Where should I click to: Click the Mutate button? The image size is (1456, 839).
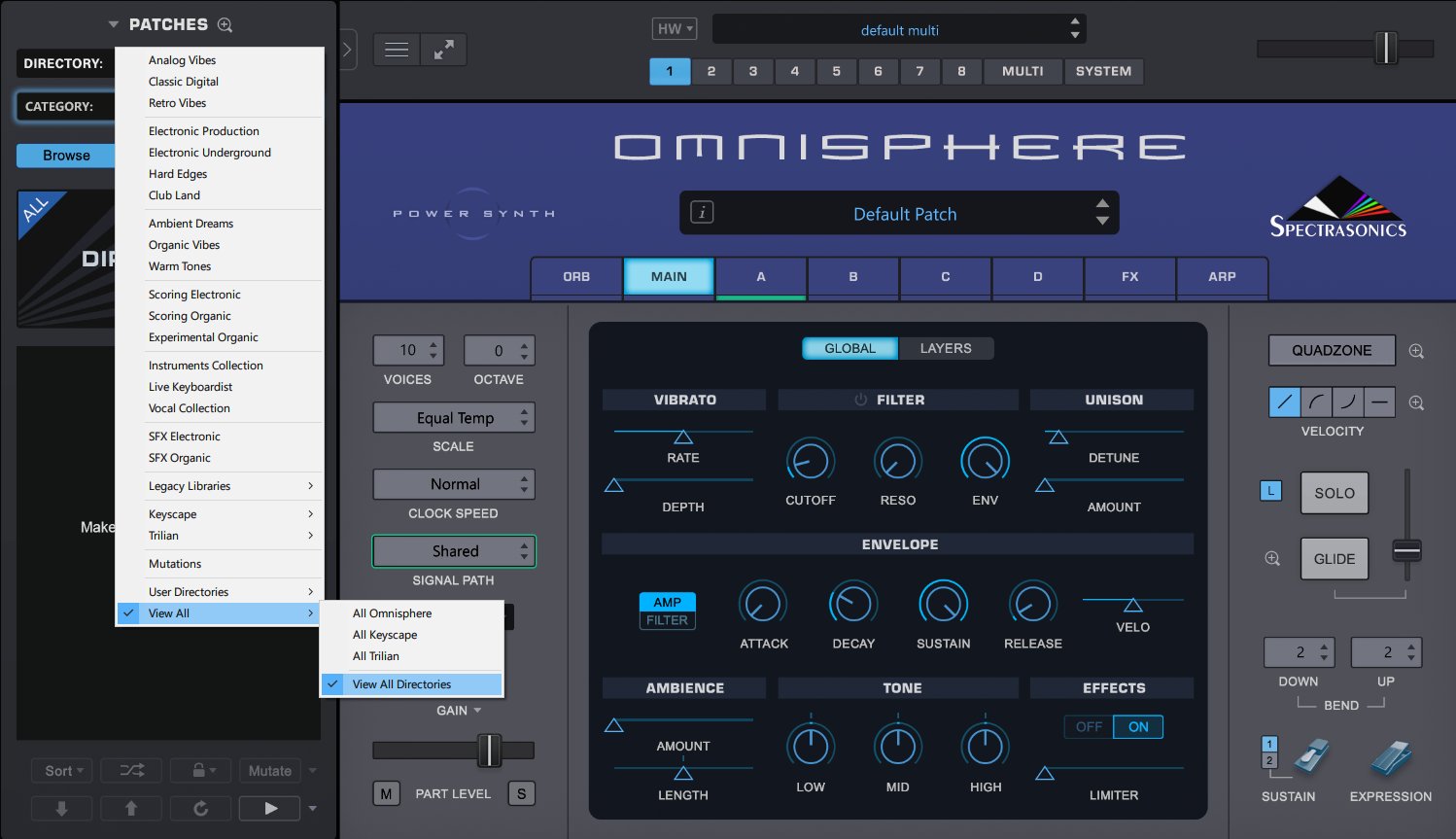pos(270,771)
